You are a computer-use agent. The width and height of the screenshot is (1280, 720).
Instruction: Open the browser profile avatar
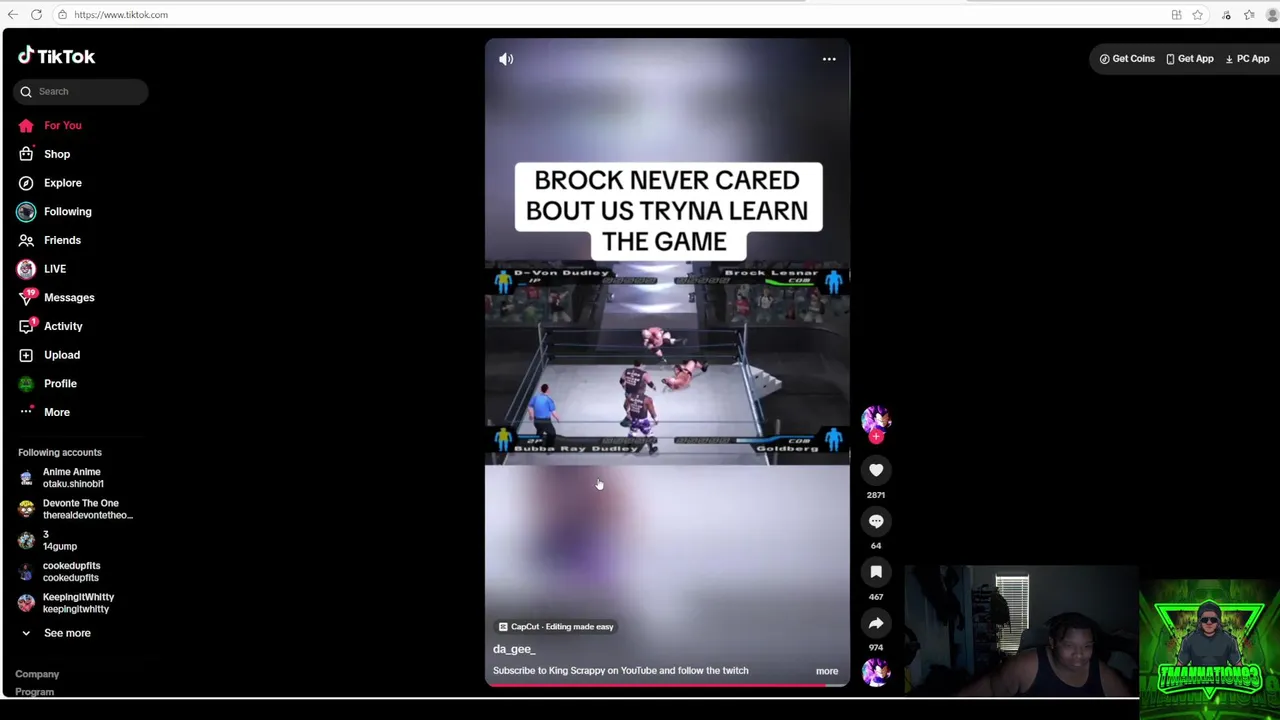(1272, 15)
